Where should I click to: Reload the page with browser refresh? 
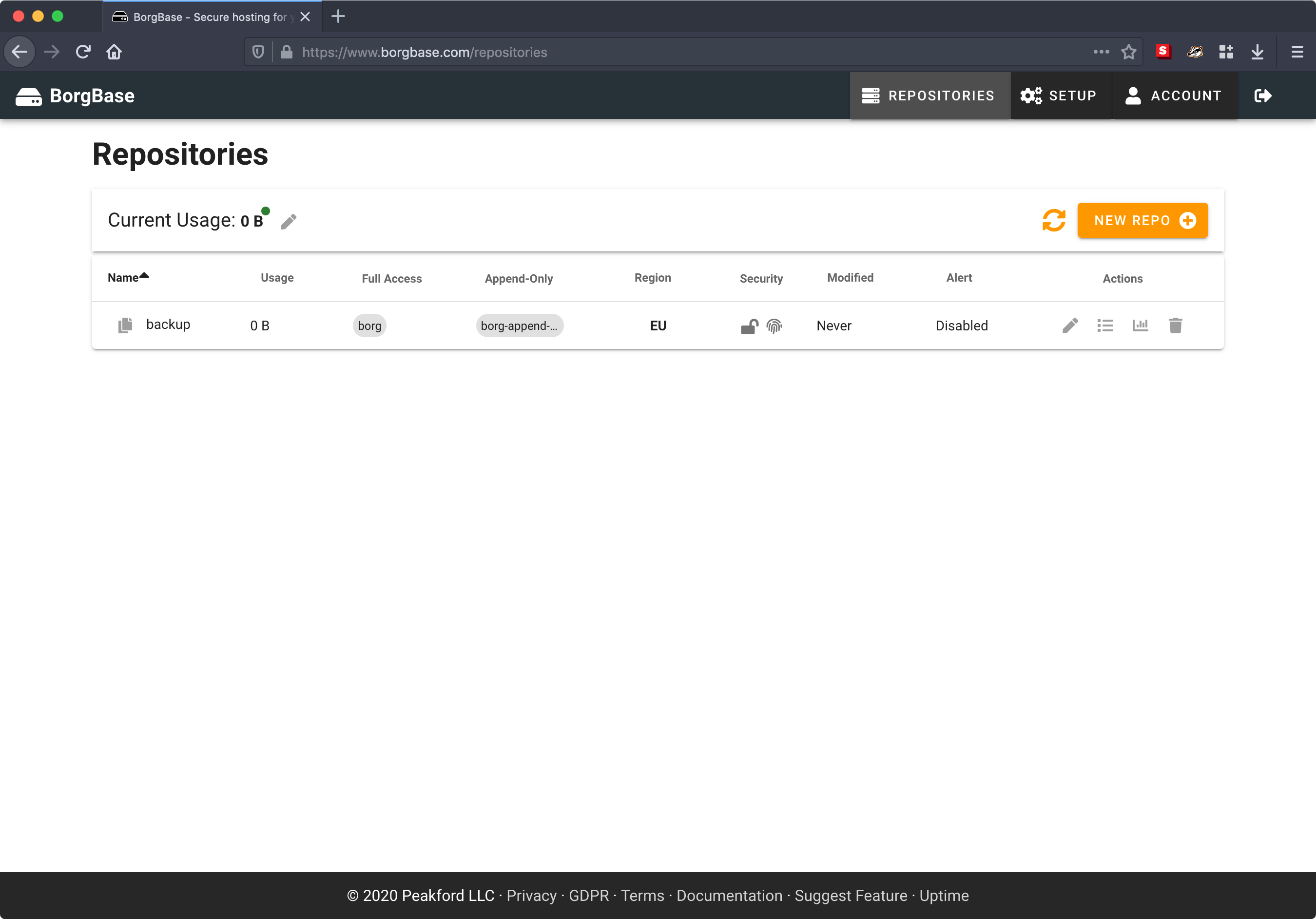click(83, 52)
